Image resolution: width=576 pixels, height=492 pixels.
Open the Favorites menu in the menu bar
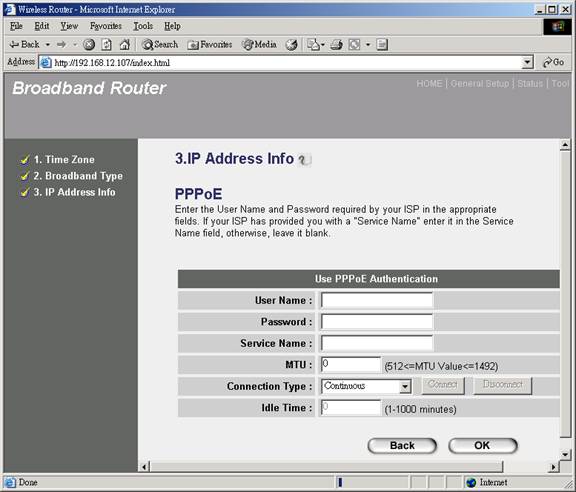pyautogui.click(x=106, y=26)
